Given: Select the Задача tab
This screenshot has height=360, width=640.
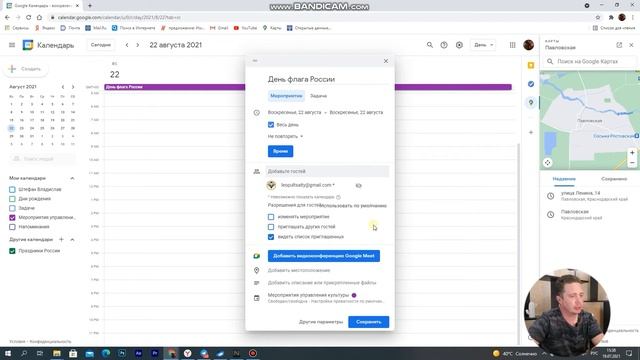Looking at the screenshot, I should (318, 96).
